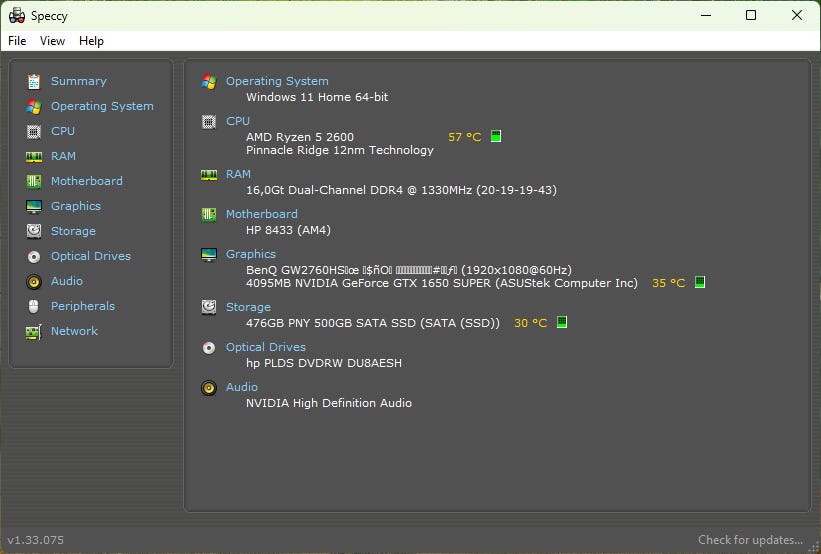Open Audio section from the sidebar
The width and height of the screenshot is (821, 554).
(x=66, y=281)
